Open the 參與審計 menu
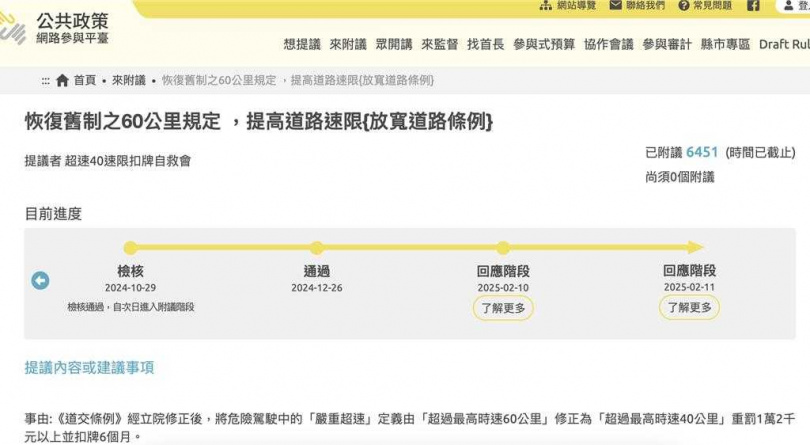810x445 pixels. 667,44
